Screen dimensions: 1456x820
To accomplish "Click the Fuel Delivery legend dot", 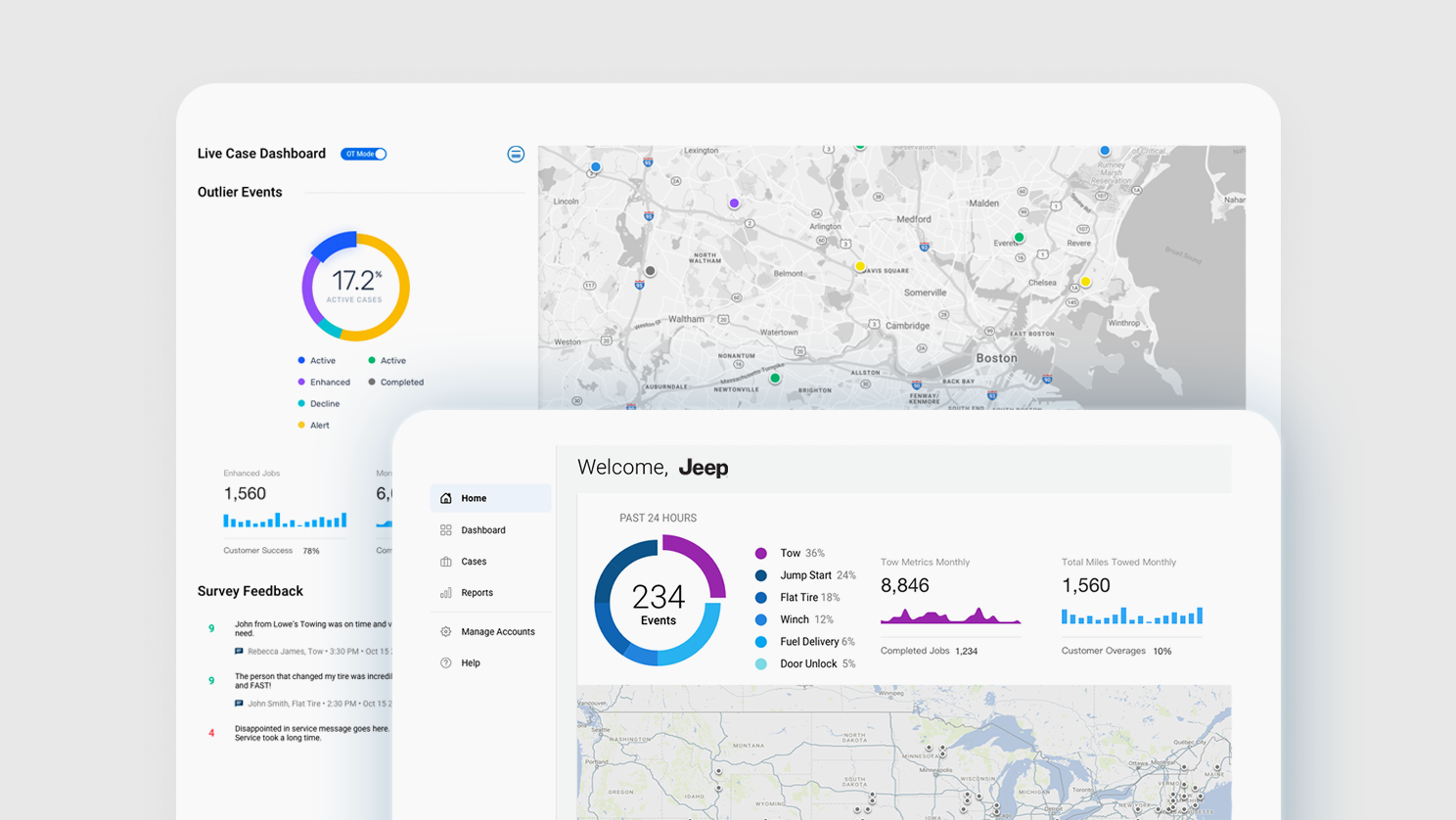I will tap(760, 642).
